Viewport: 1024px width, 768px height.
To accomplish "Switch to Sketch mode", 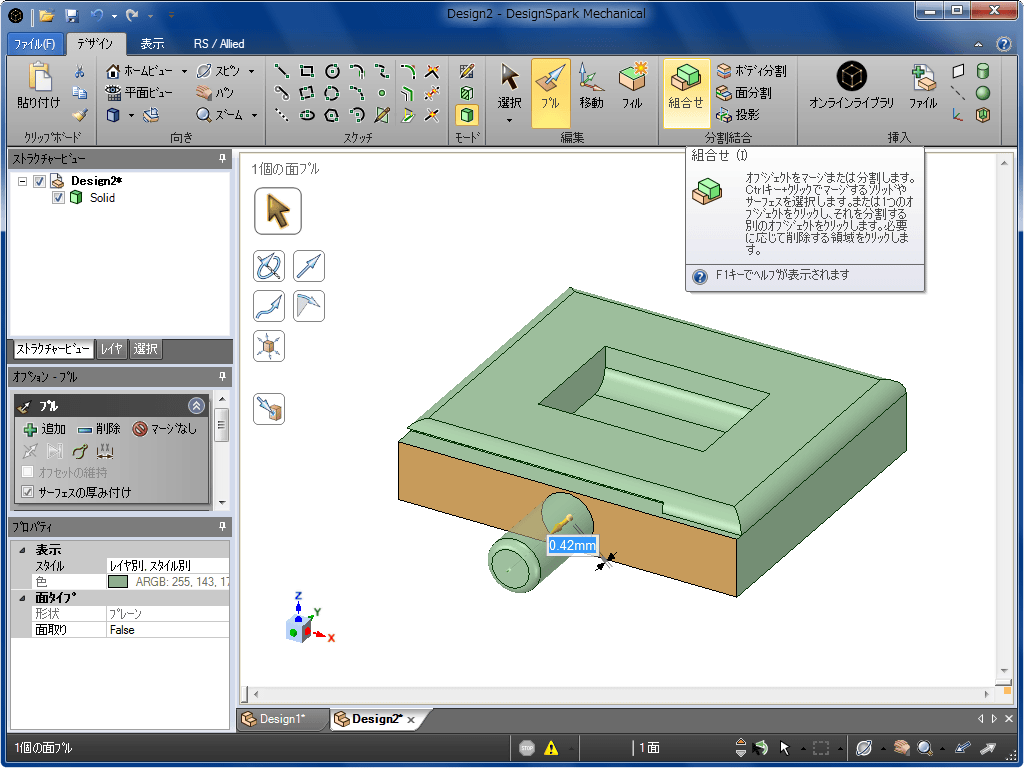I will coord(466,71).
